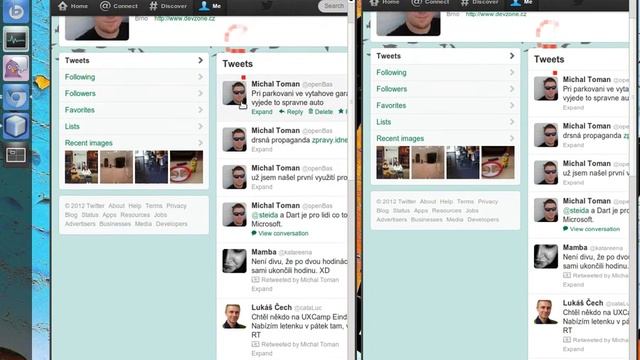Click Michal Toman avatar on first left tweet
Viewport: 640px width, 360px height.
pos(234,93)
